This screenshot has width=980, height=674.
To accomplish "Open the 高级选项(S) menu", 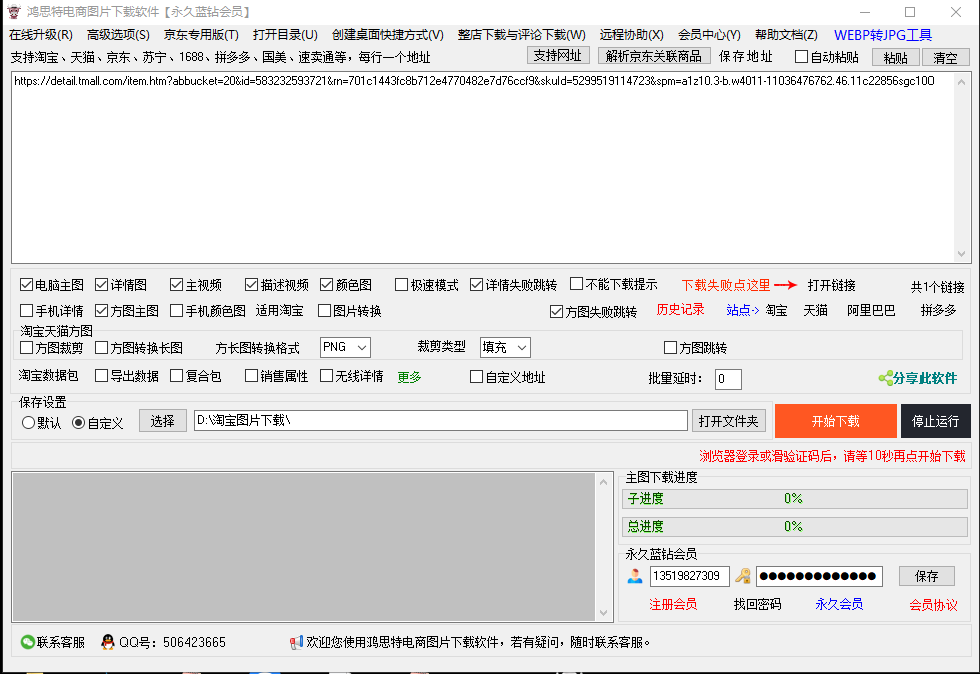I will coord(118,35).
